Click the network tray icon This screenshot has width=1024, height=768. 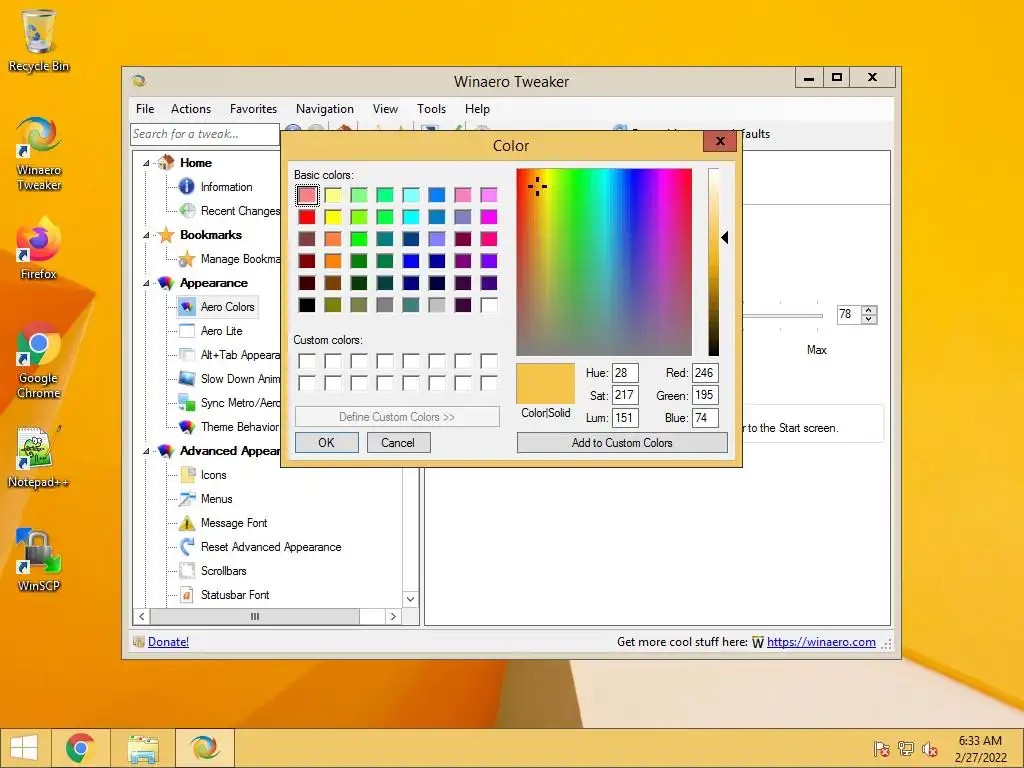coord(905,749)
